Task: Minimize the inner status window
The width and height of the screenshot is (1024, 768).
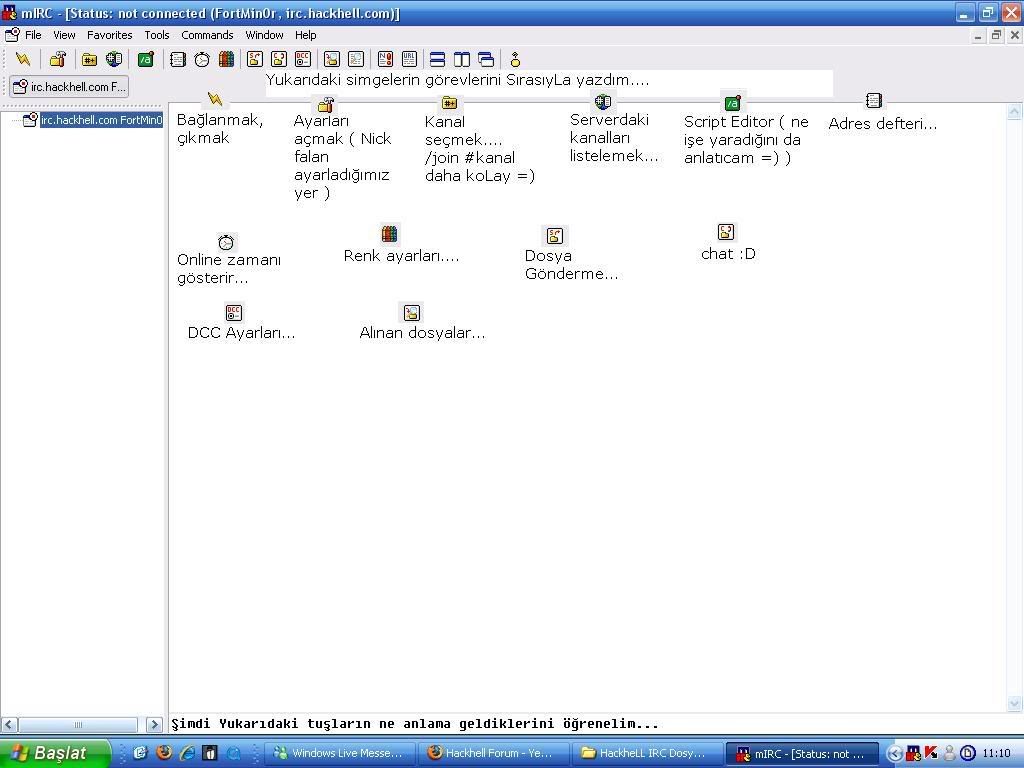Action: [978, 35]
